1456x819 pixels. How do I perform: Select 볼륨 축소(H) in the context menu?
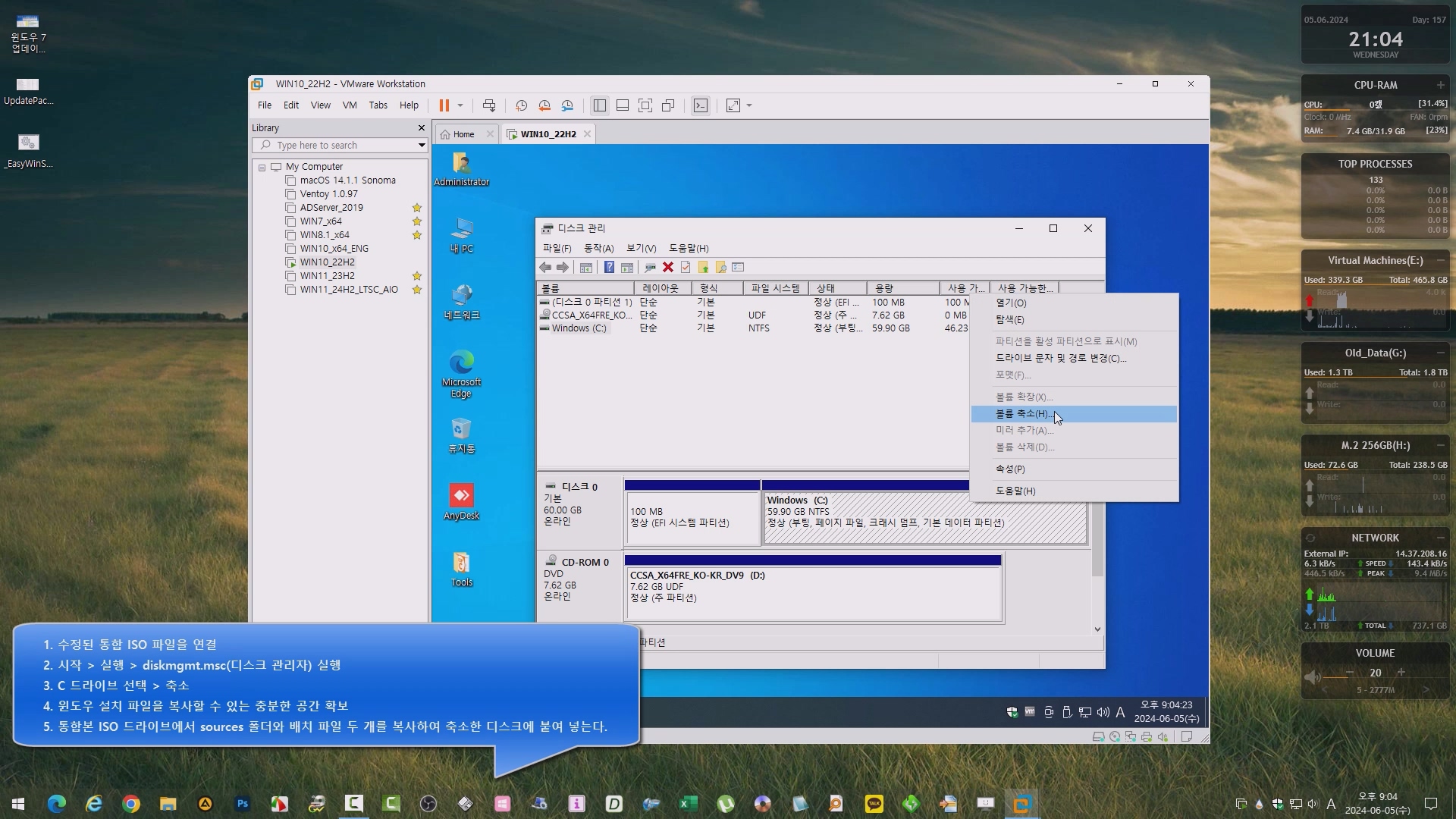pyautogui.click(x=1022, y=413)
